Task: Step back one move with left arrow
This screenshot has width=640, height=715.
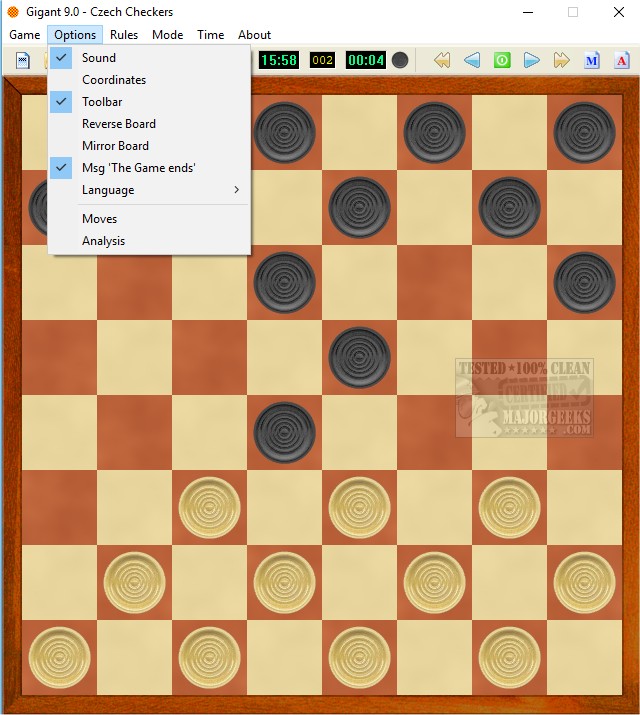Action: pyautogui.click(x=472, y=60)
